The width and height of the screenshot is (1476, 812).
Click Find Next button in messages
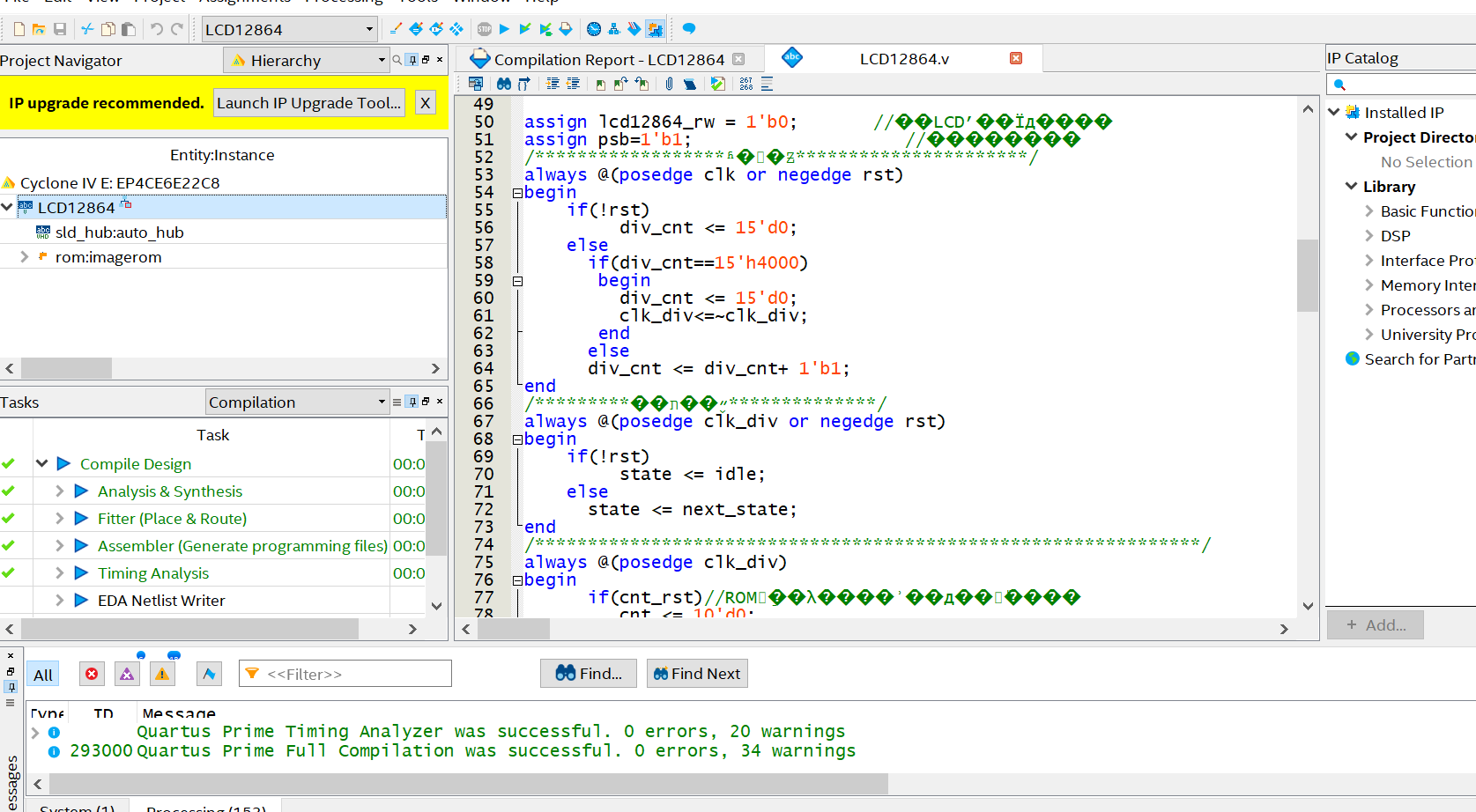coord(697,674)
